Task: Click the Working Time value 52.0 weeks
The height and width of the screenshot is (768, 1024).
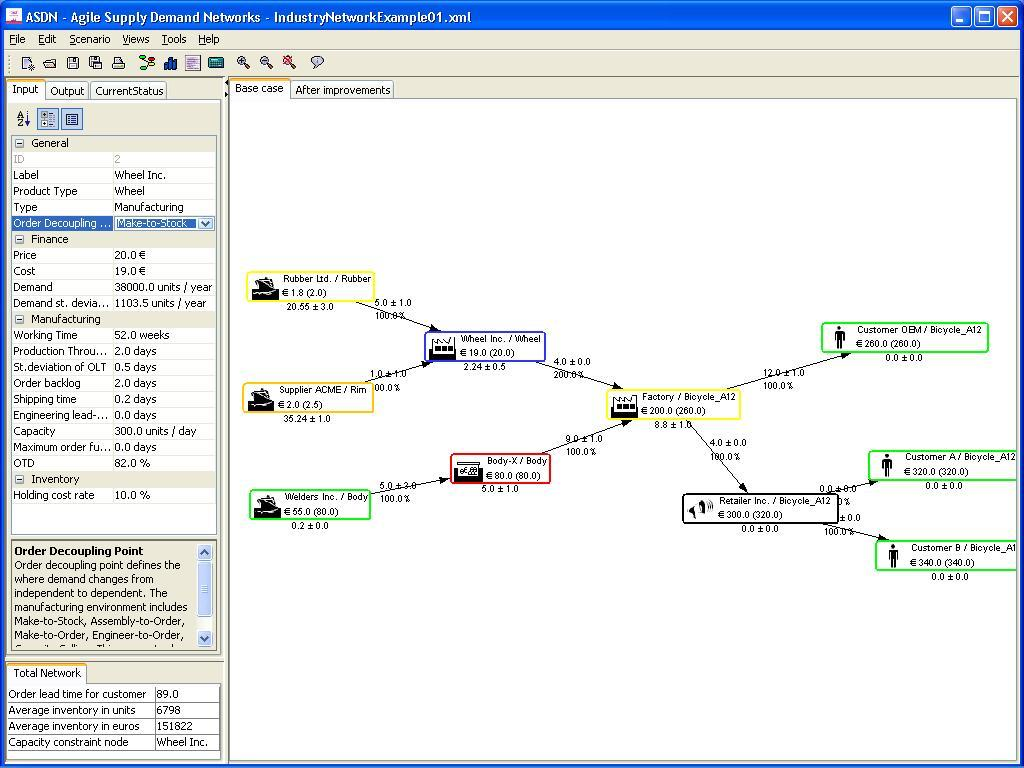Action: (164, 335)
